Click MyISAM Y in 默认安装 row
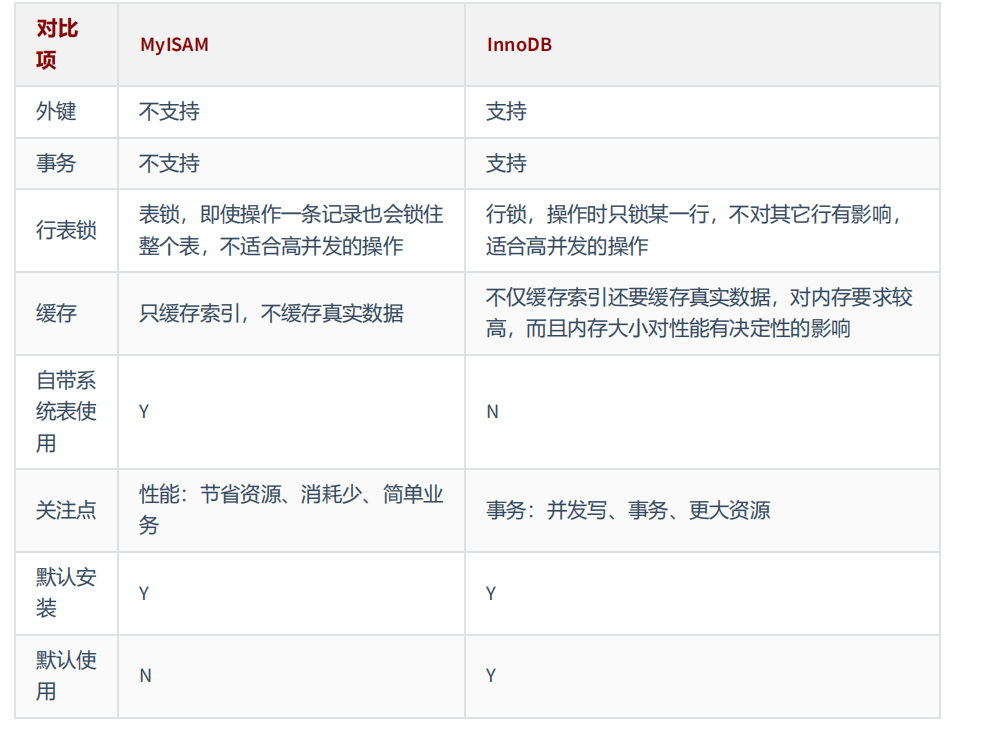The width and height of the screenshot is (987, 731). point(144,593)
